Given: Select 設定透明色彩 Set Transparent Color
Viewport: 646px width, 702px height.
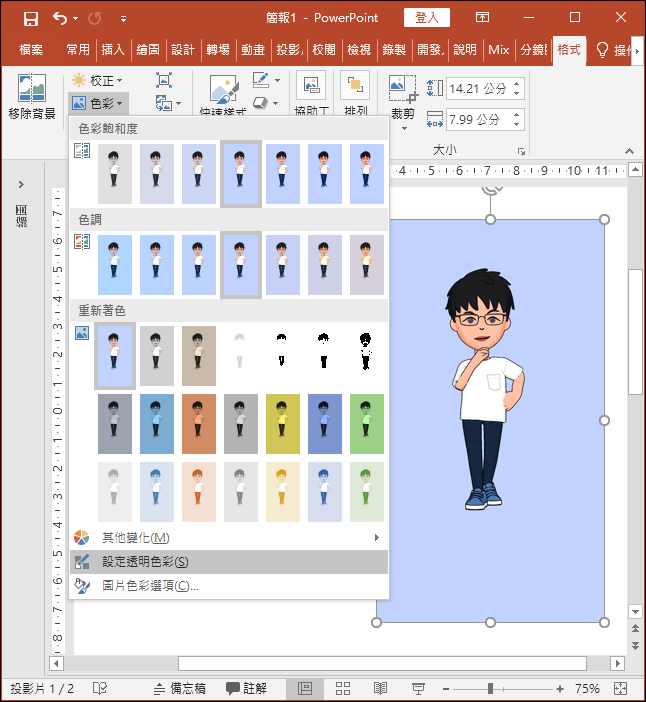Looking at the screenshot, I should pyautogui.click(x=229, y=561).
